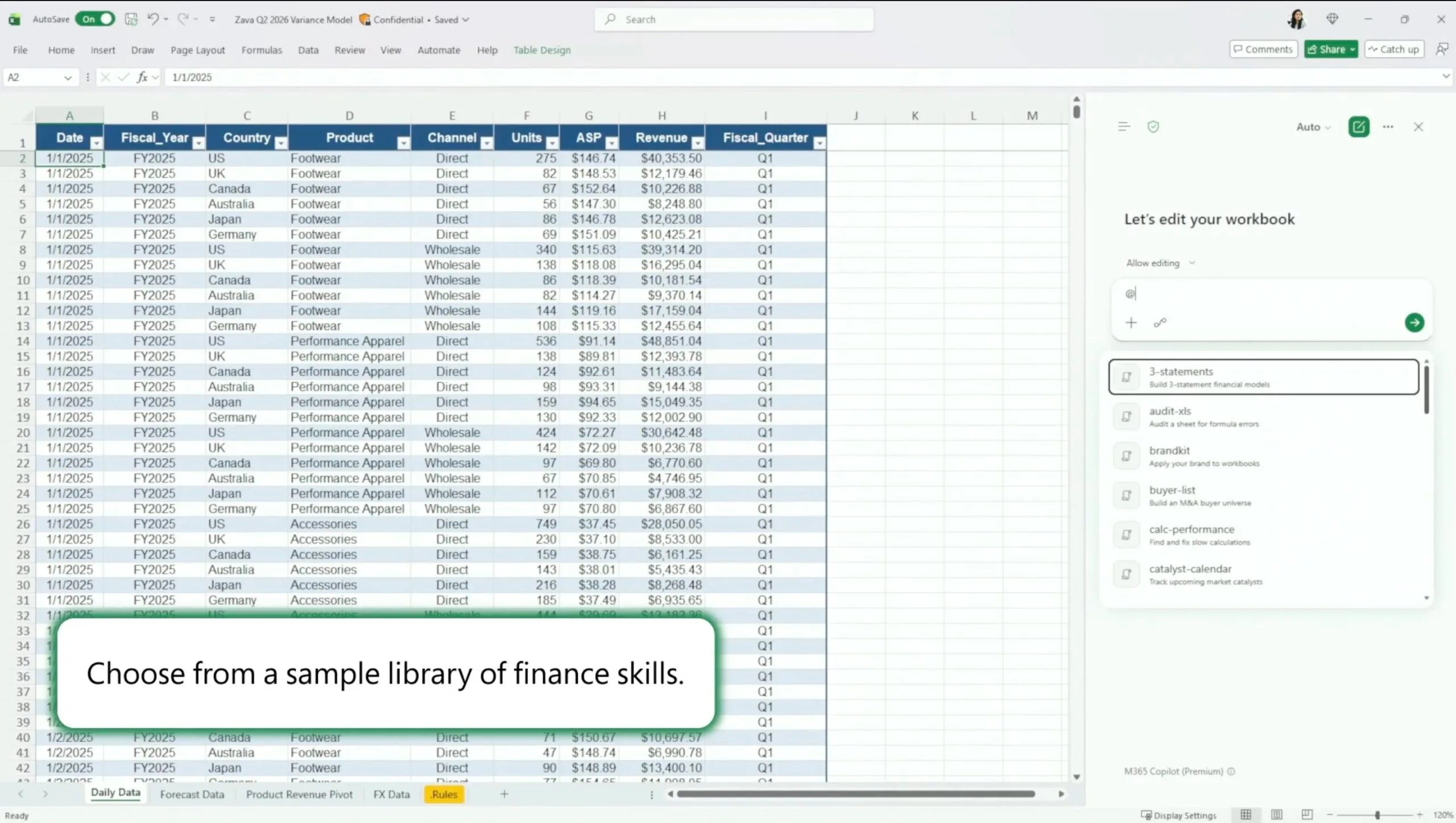Open the Channel column filter dropdown
1456x823 pixels.
487,143
